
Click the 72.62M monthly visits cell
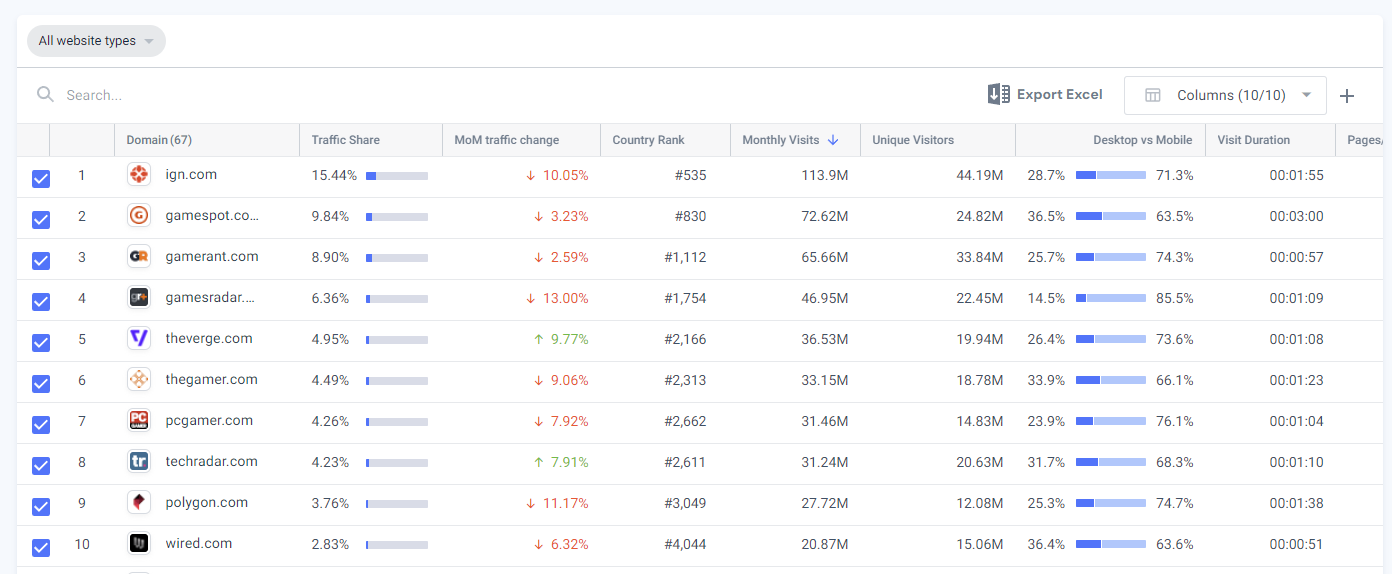point(825,216)
